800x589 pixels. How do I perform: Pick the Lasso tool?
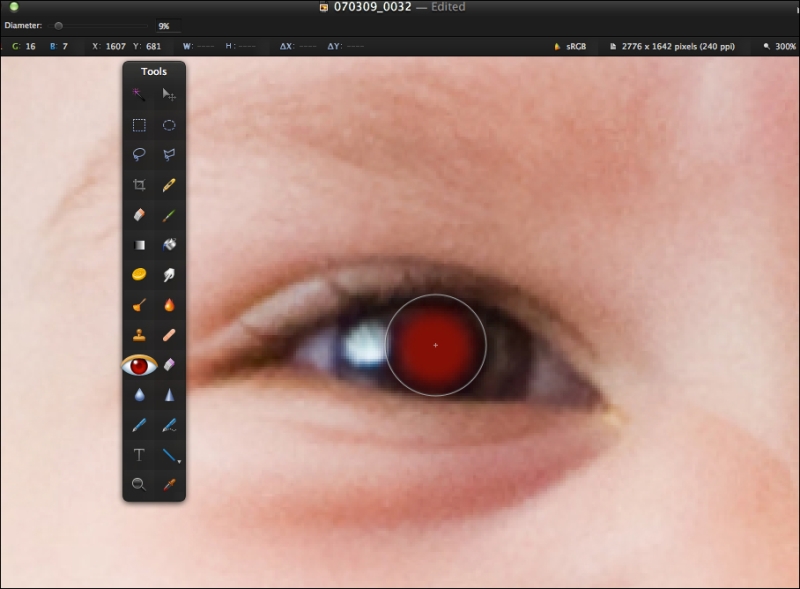click(x=139, y=154)
